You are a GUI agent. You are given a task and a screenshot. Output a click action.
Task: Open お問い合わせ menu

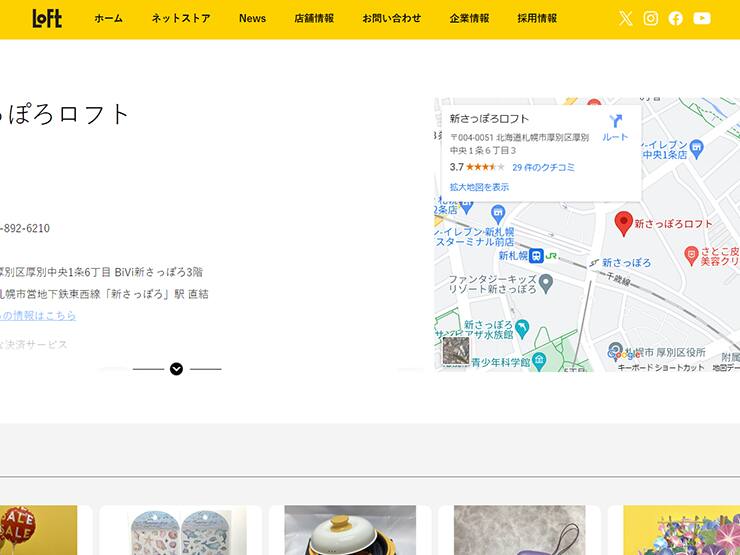click(x=392, y=18)
